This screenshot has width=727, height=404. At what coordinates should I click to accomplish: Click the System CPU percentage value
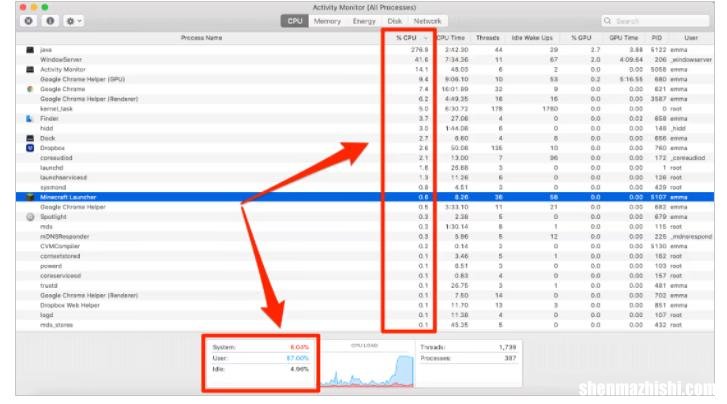click(299, 347)
